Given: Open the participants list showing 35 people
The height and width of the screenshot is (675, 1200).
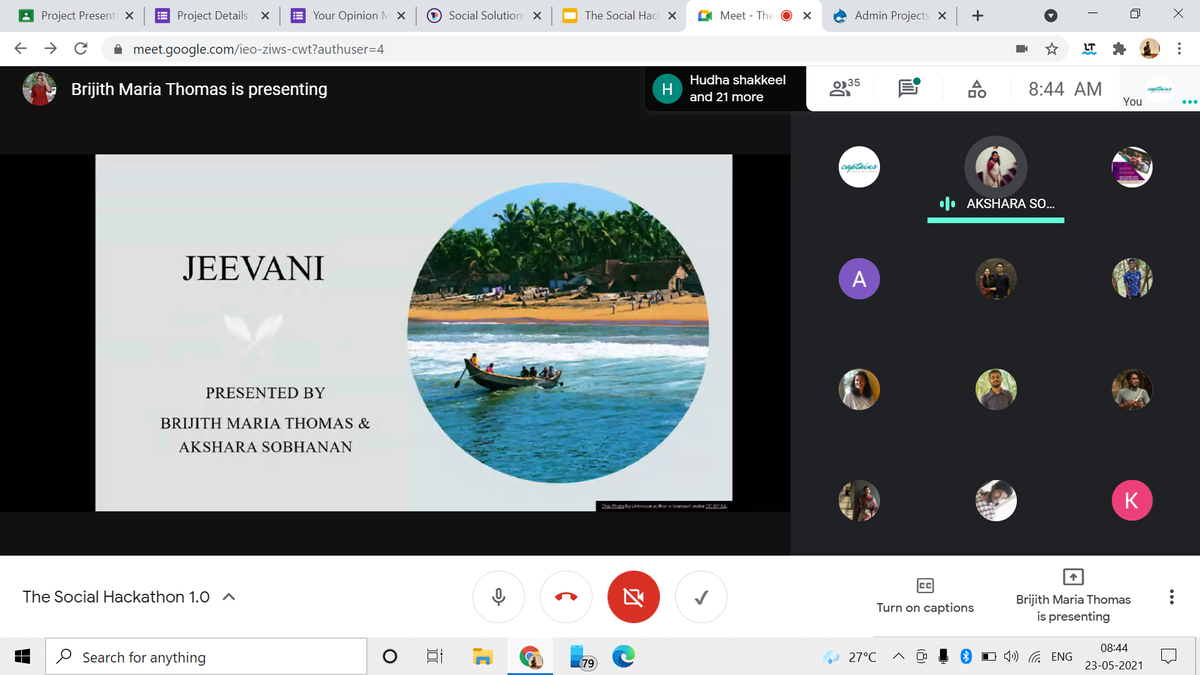Looking at the screenshot, I should [x=844, y=89].
